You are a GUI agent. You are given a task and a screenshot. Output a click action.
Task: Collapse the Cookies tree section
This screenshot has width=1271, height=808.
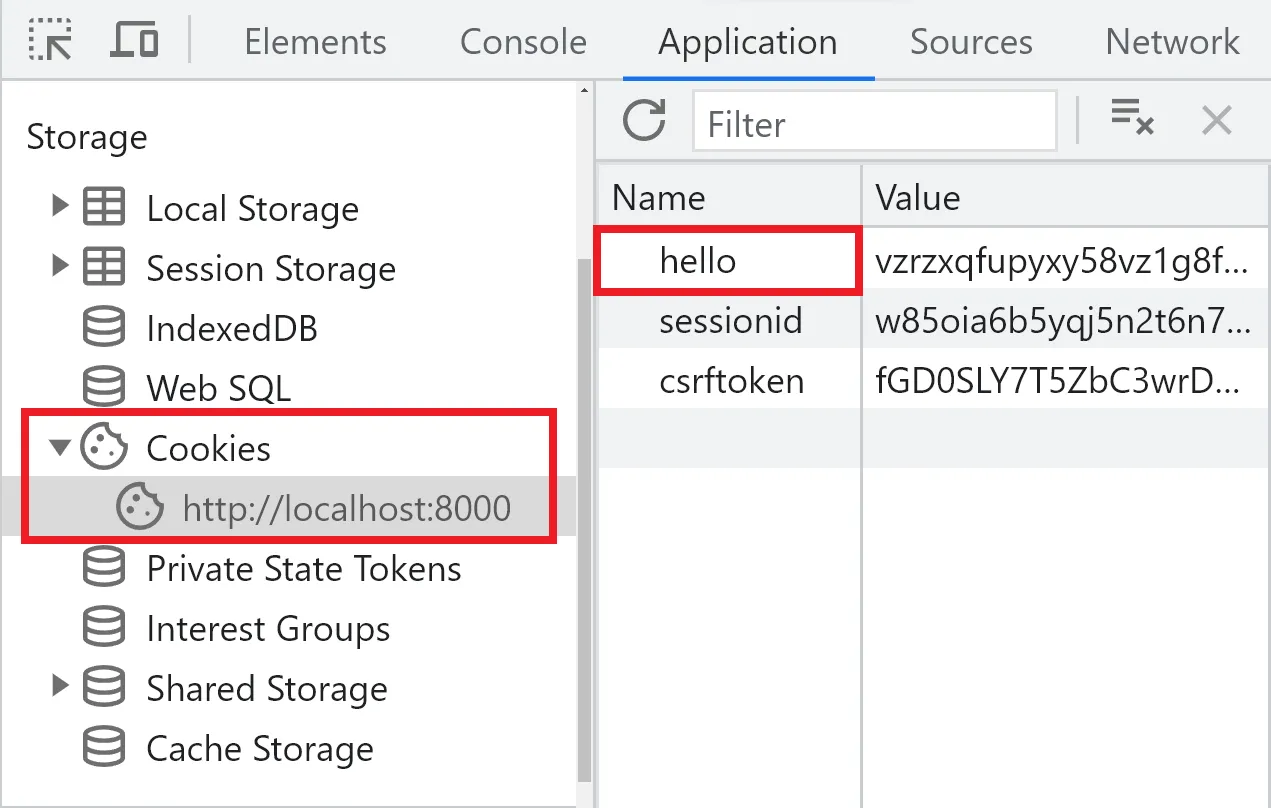pos(60,448)
